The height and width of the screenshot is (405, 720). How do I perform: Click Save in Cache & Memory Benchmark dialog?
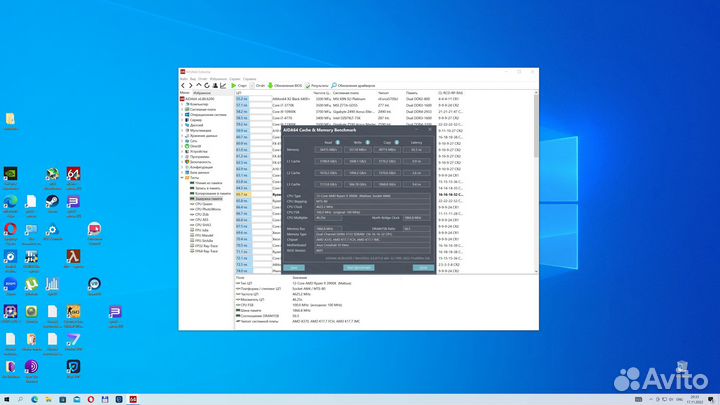[x=294, y=268]
